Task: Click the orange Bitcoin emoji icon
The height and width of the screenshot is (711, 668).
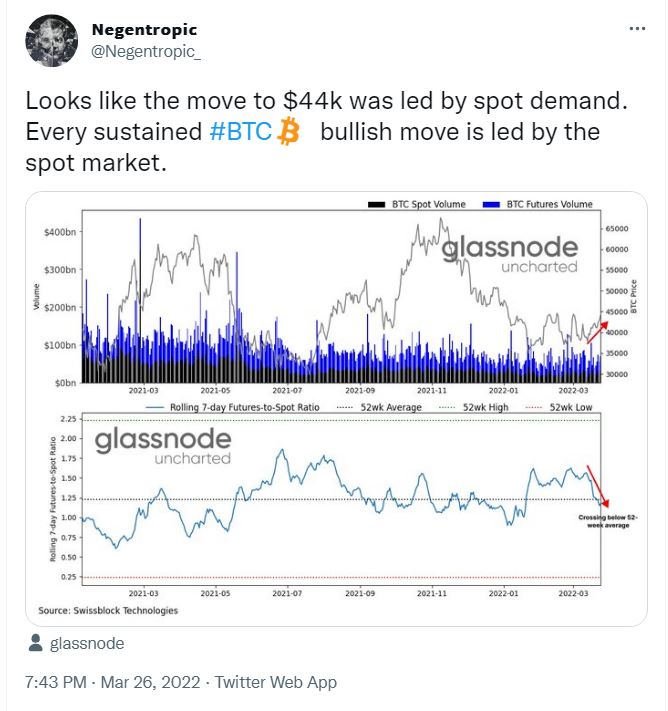Action: click(x=288, y=131)
